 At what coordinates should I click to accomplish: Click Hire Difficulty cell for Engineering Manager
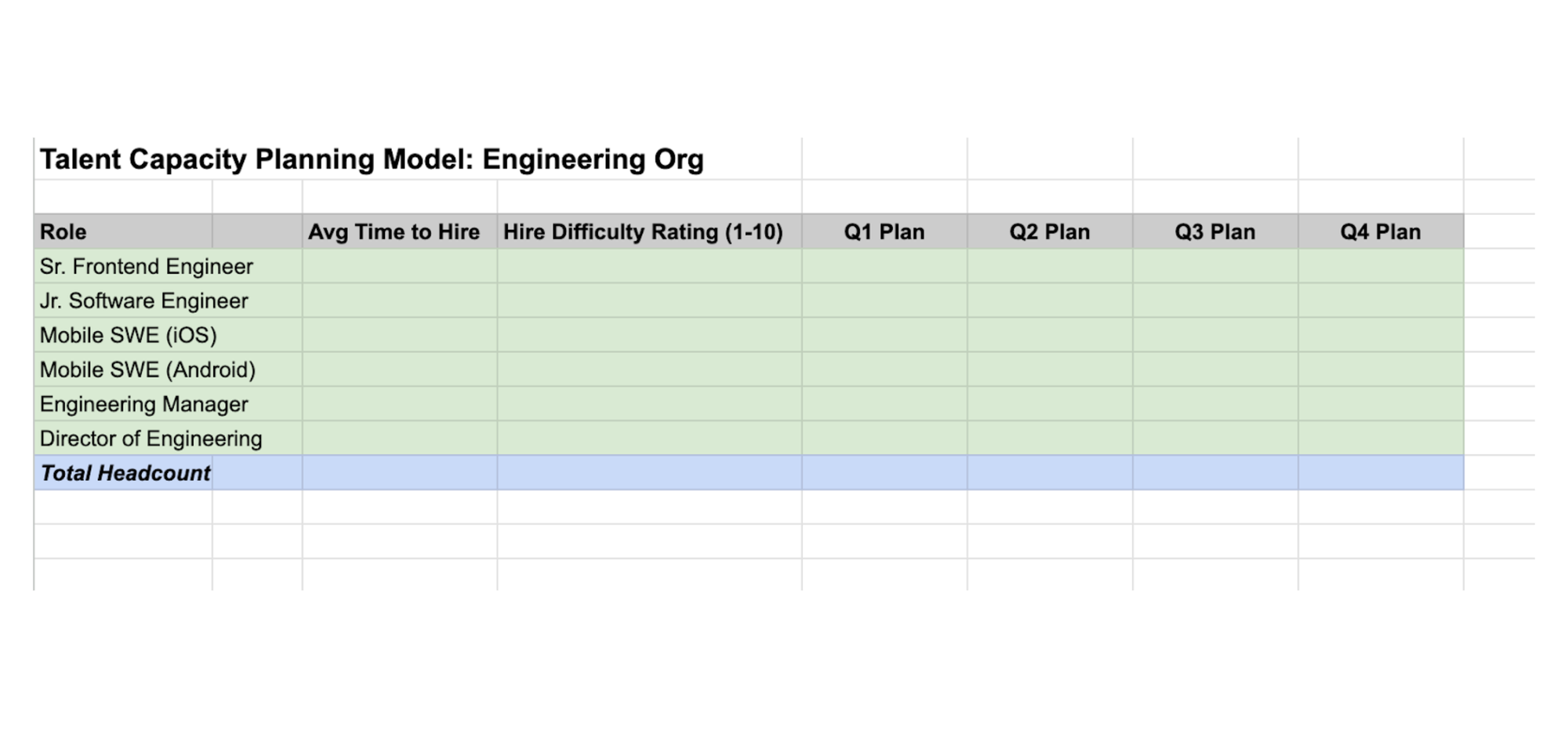(649, 405)
